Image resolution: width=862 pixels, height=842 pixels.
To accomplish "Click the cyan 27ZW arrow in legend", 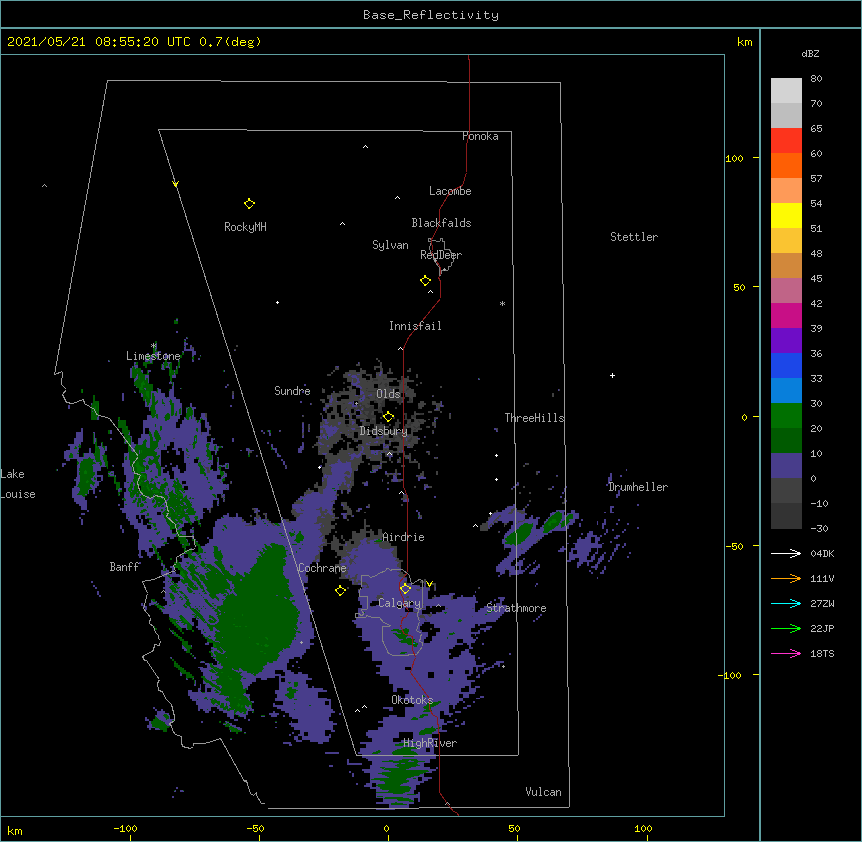I will click(x=786, y=603).
